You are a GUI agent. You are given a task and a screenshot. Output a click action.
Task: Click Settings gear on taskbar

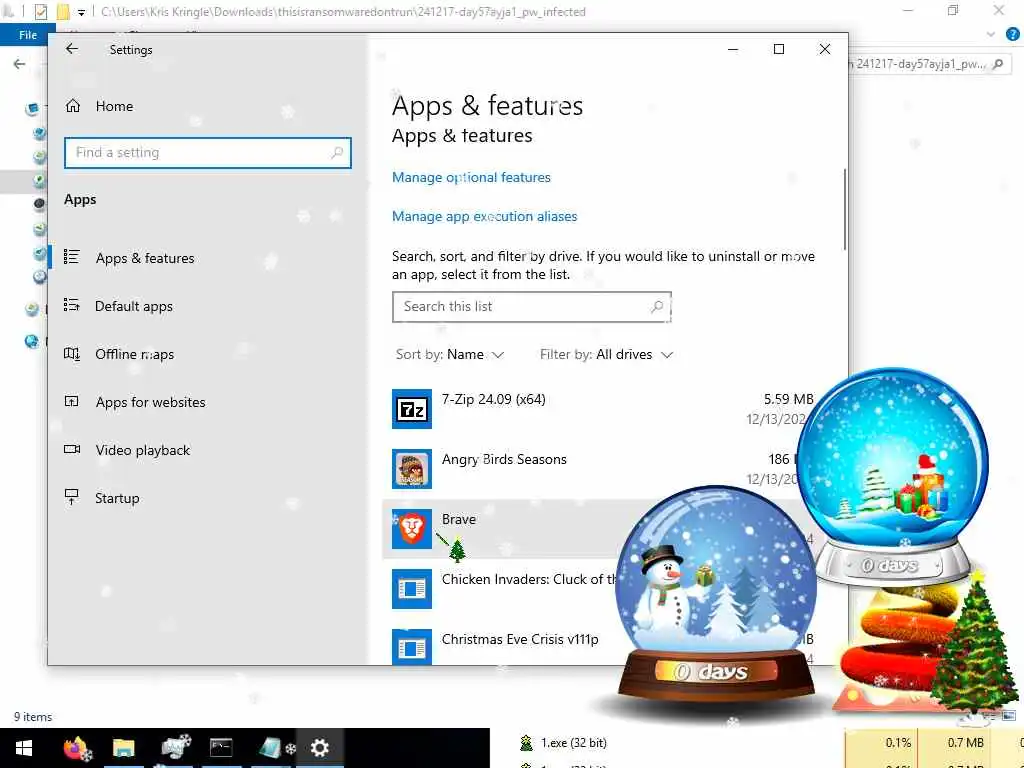coord(319,748)
